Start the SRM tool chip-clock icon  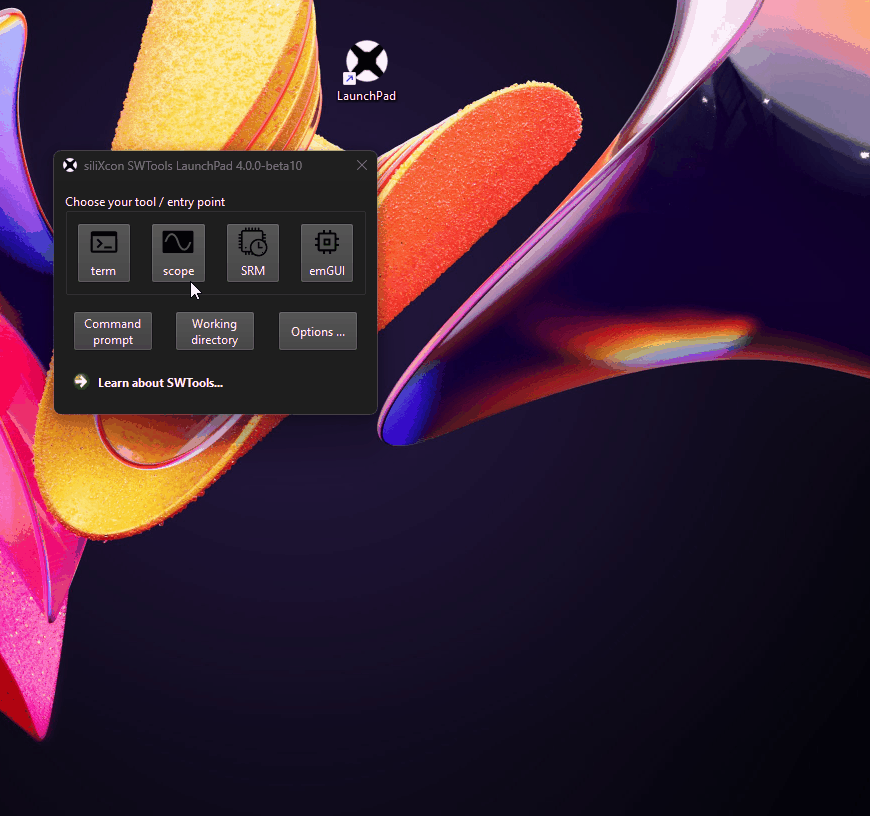252,242
